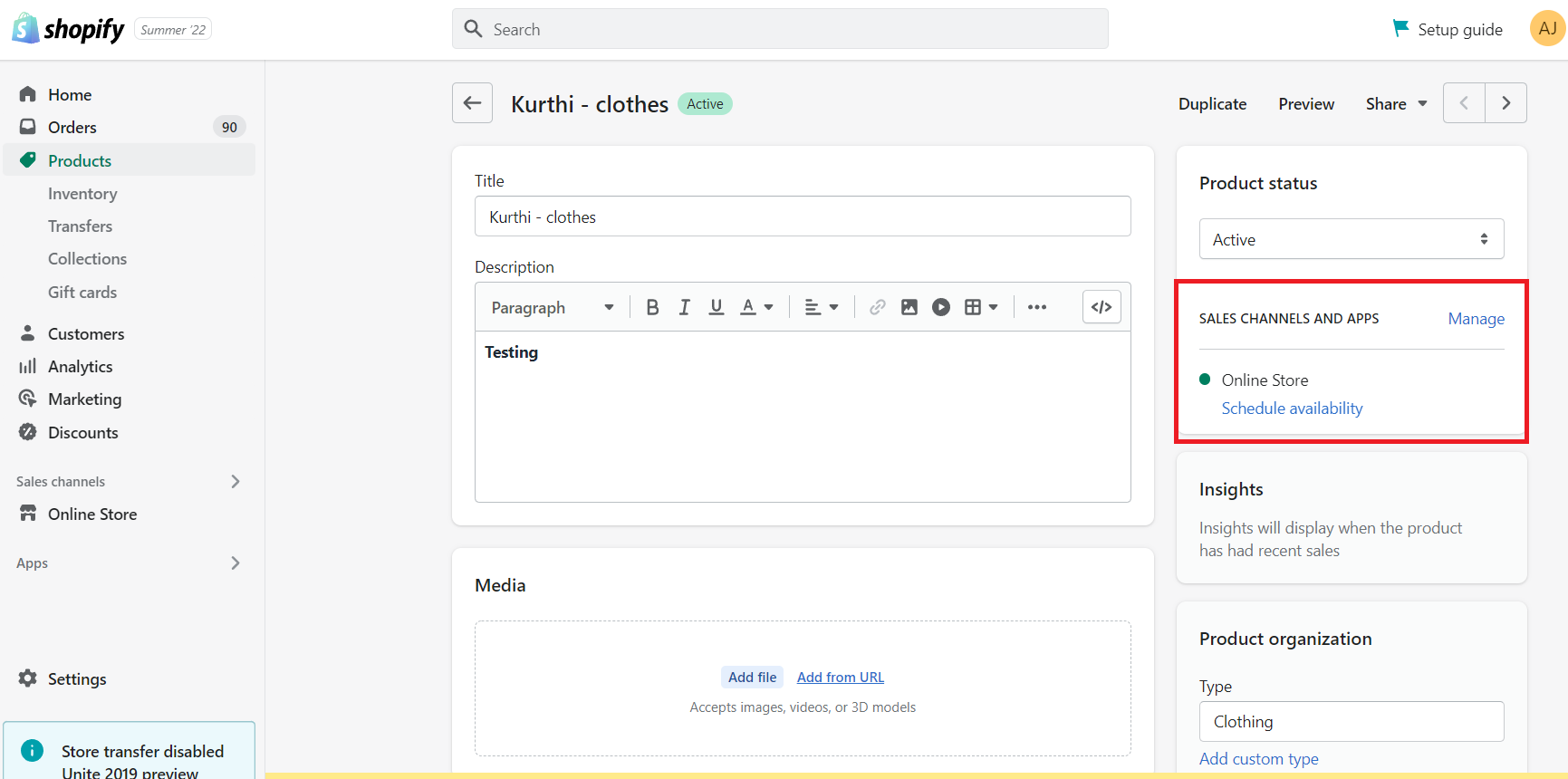Open more formatting options ellipsis
Screen dimensions: 1568x779
tap(1037, 307)
